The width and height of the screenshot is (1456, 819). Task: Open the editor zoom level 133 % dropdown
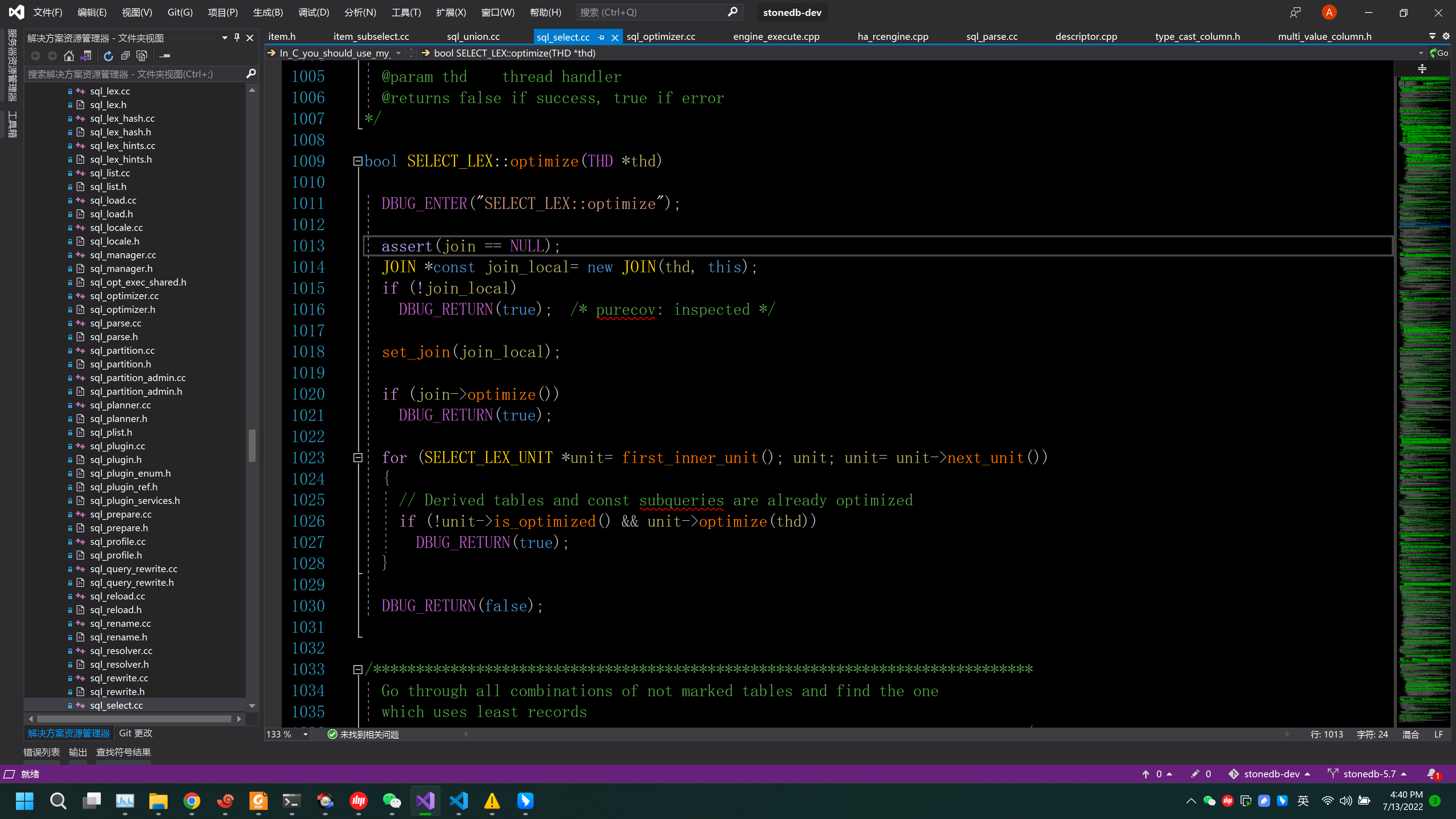pyautogui.click(x=305, y=734)
